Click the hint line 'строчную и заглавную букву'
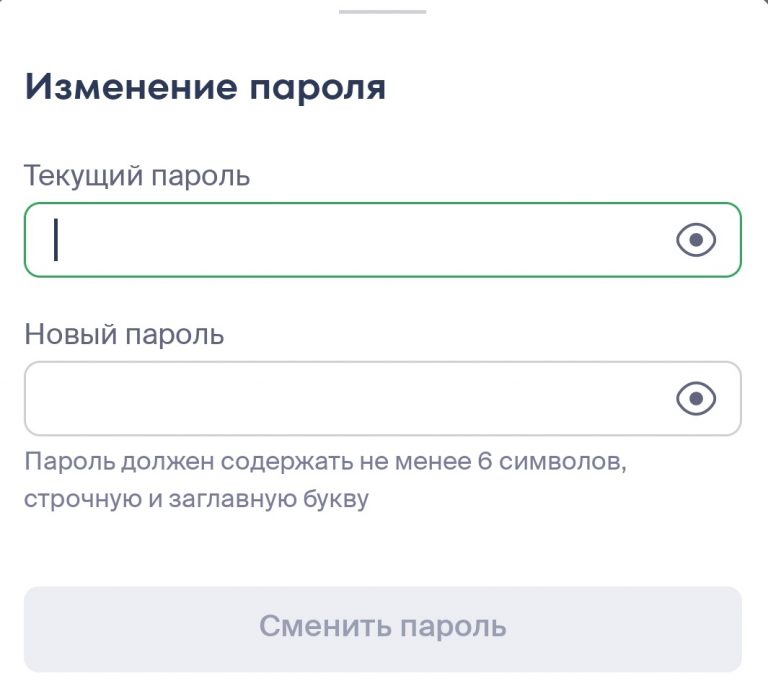 pyautogui.click(x=196, y=499)
